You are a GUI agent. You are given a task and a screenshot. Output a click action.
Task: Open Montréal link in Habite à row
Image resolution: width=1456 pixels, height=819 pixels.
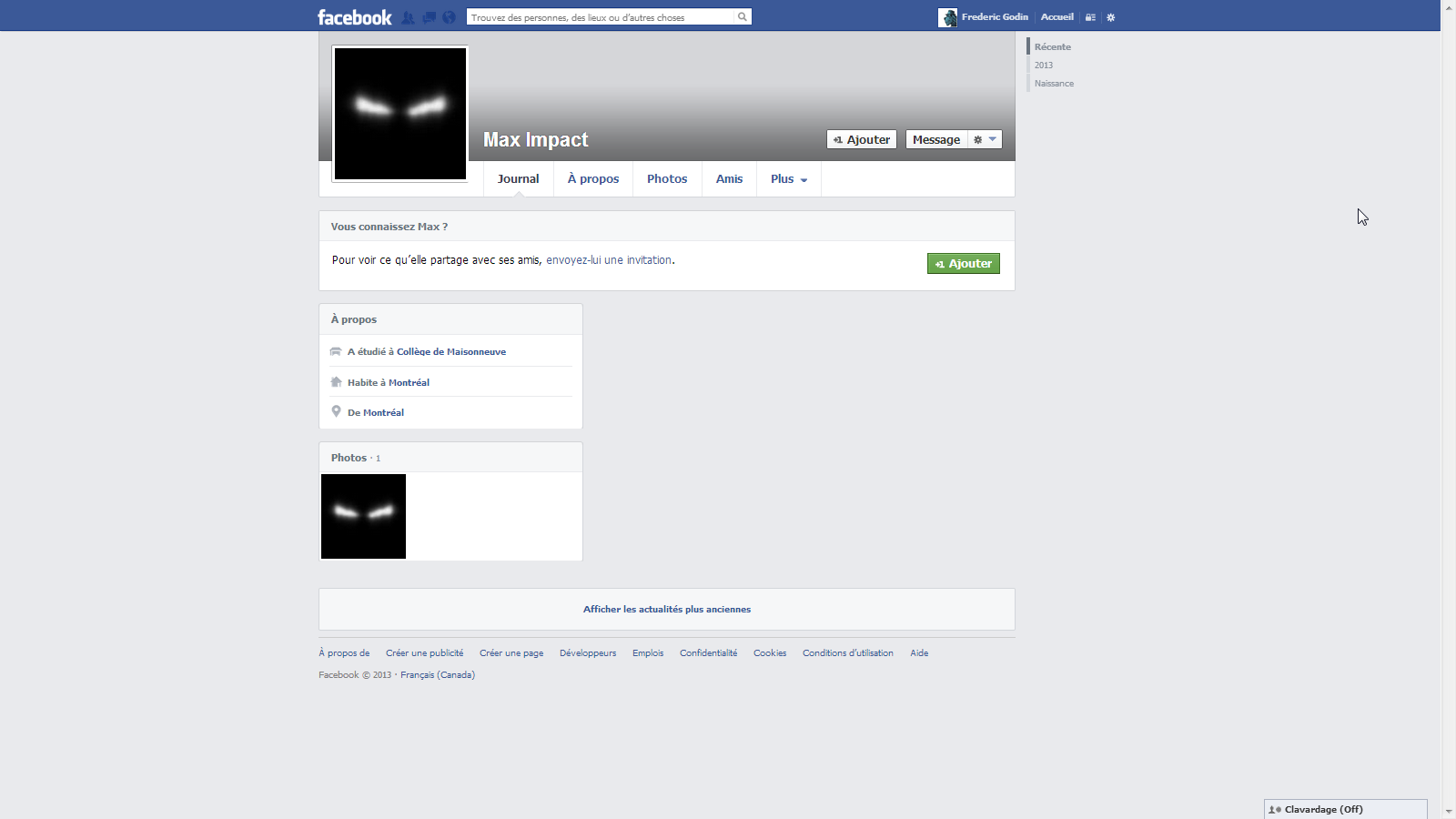click(409, 382)
